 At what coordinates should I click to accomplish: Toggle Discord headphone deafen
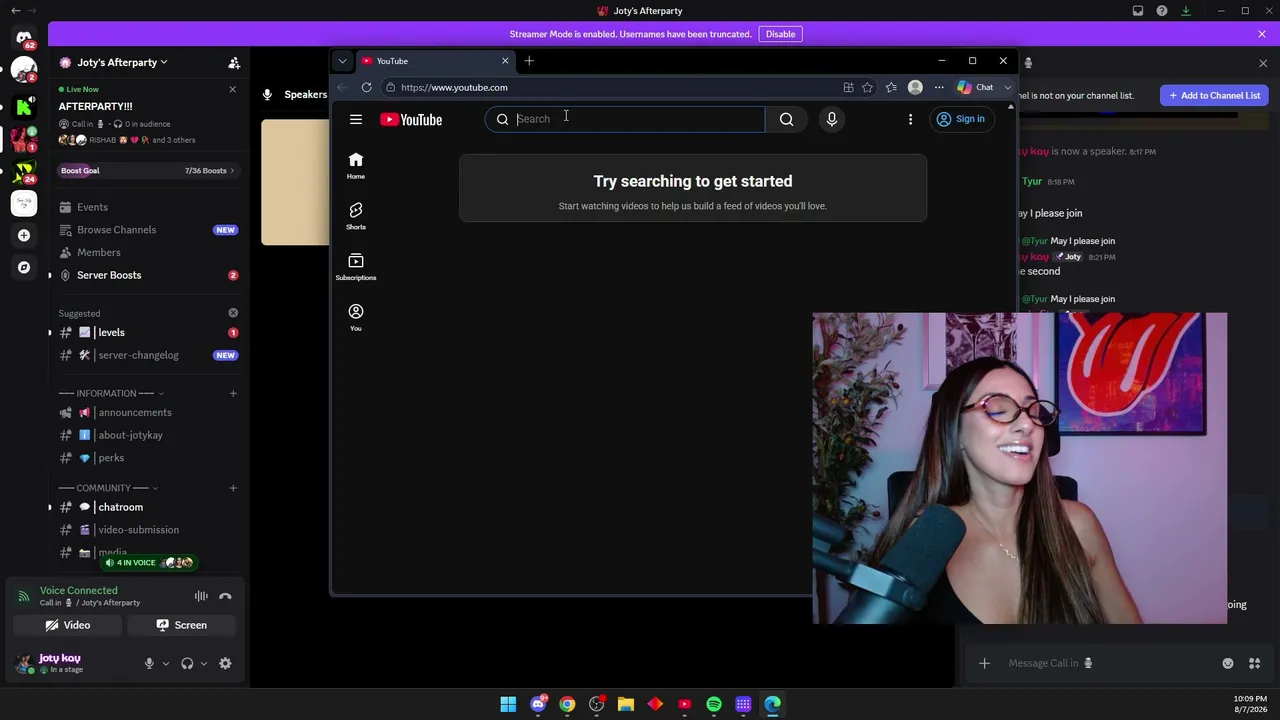pos(187,663)
